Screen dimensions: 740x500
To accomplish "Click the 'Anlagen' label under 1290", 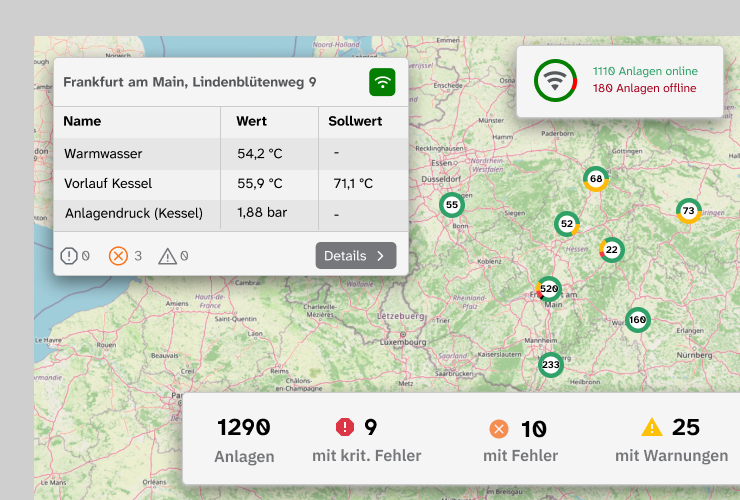I will click(x=244, y=457).
